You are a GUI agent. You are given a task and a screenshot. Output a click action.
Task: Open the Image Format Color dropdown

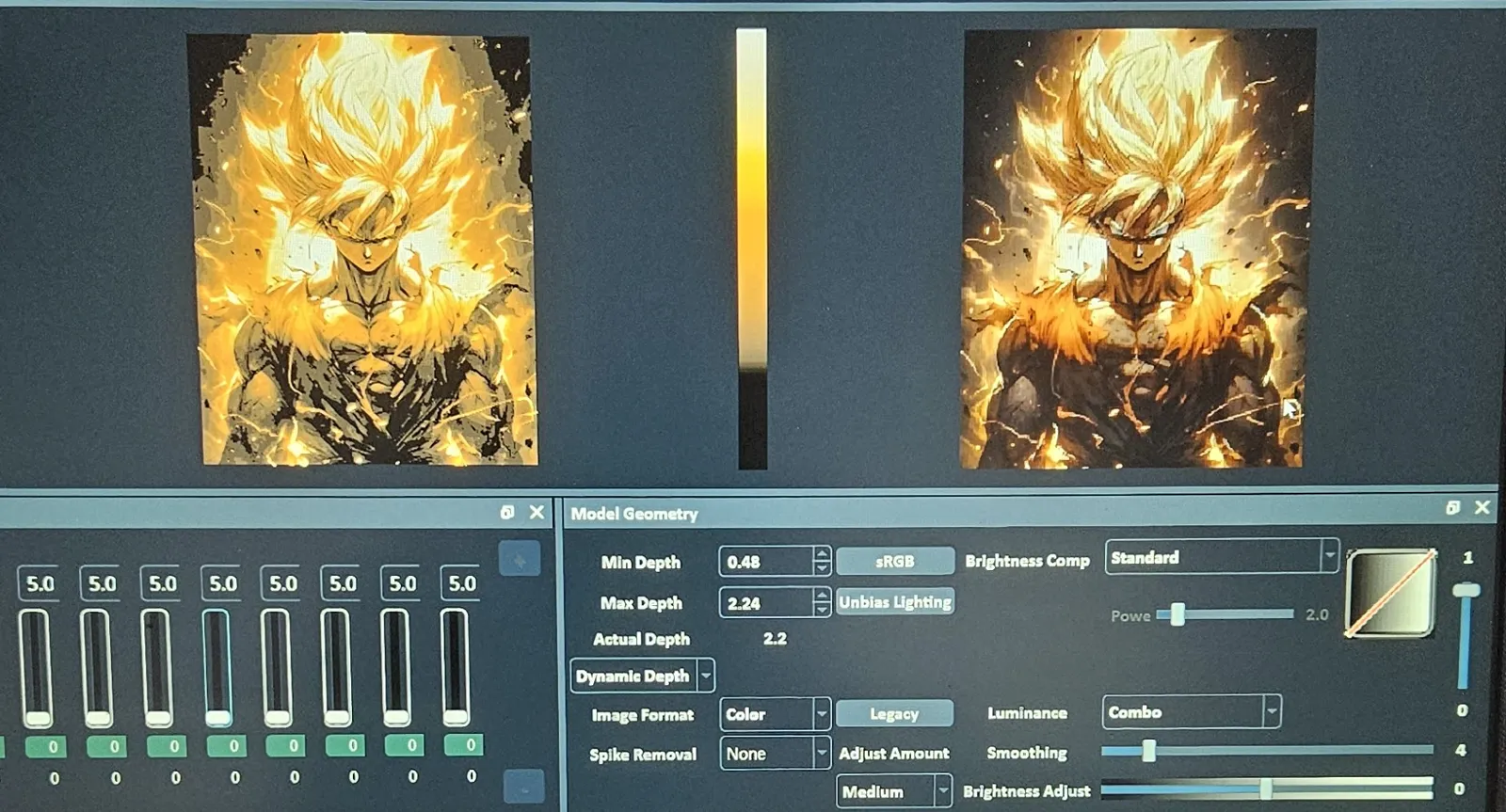tap(775, 714)
